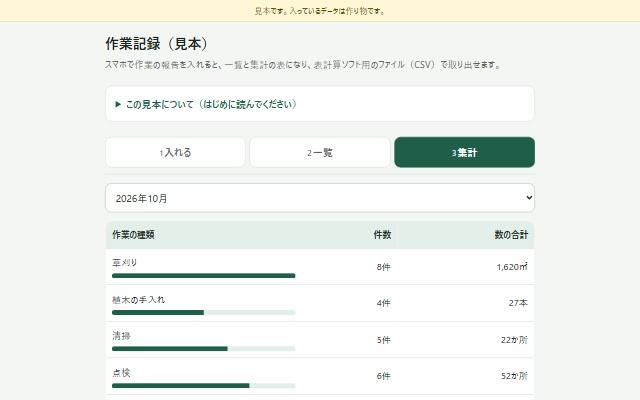This screenshot has width=640, height=400.
Task: Click the 作業記録（見本） page heading
Action: click(x=157, y=44)
